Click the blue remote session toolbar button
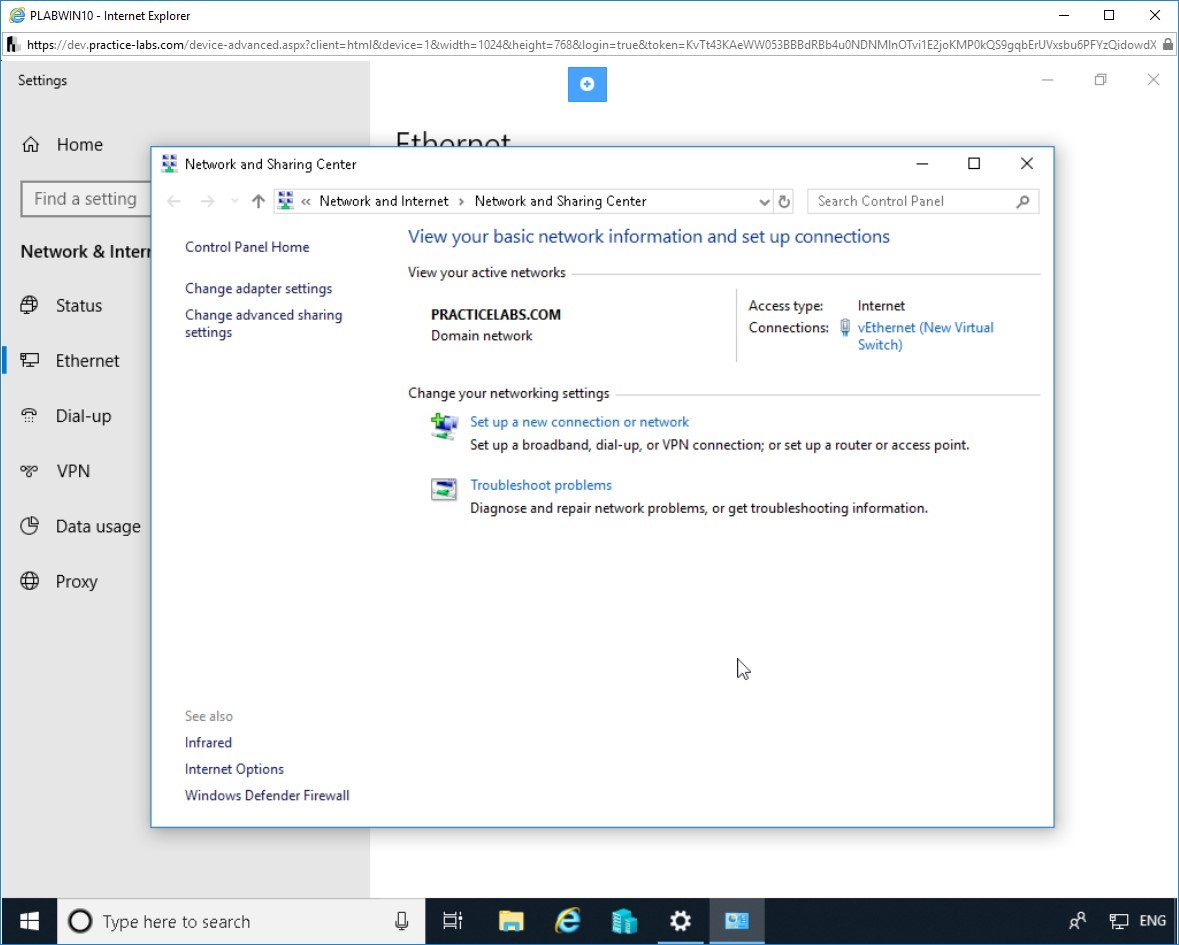Viewport: 1179px width, 945px height. 587,84
